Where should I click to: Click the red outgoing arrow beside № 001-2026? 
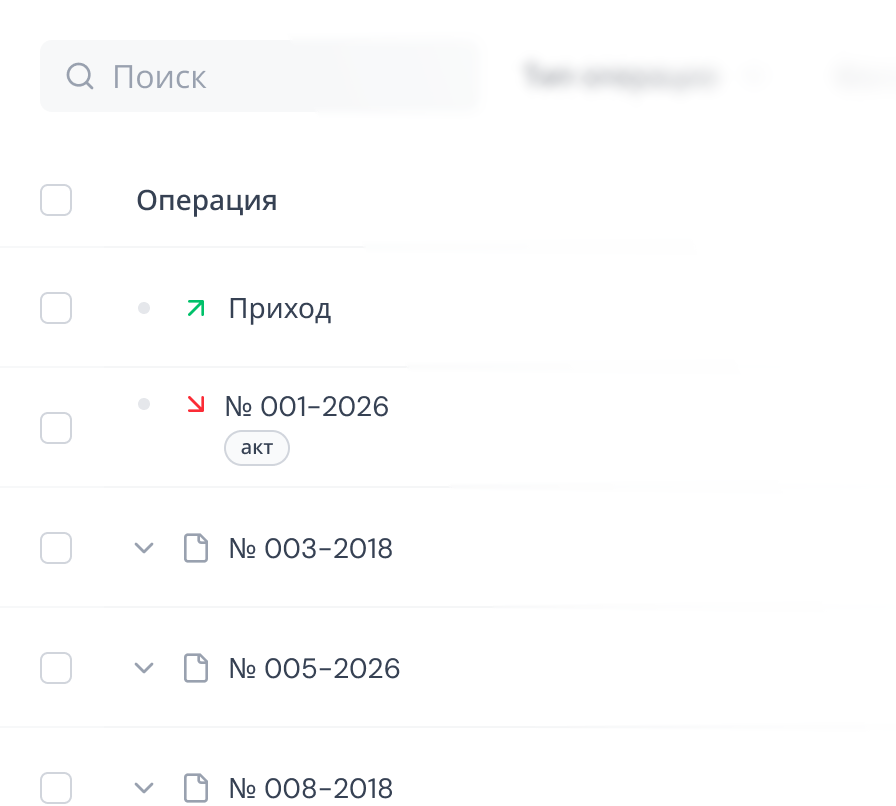[196, 404]
